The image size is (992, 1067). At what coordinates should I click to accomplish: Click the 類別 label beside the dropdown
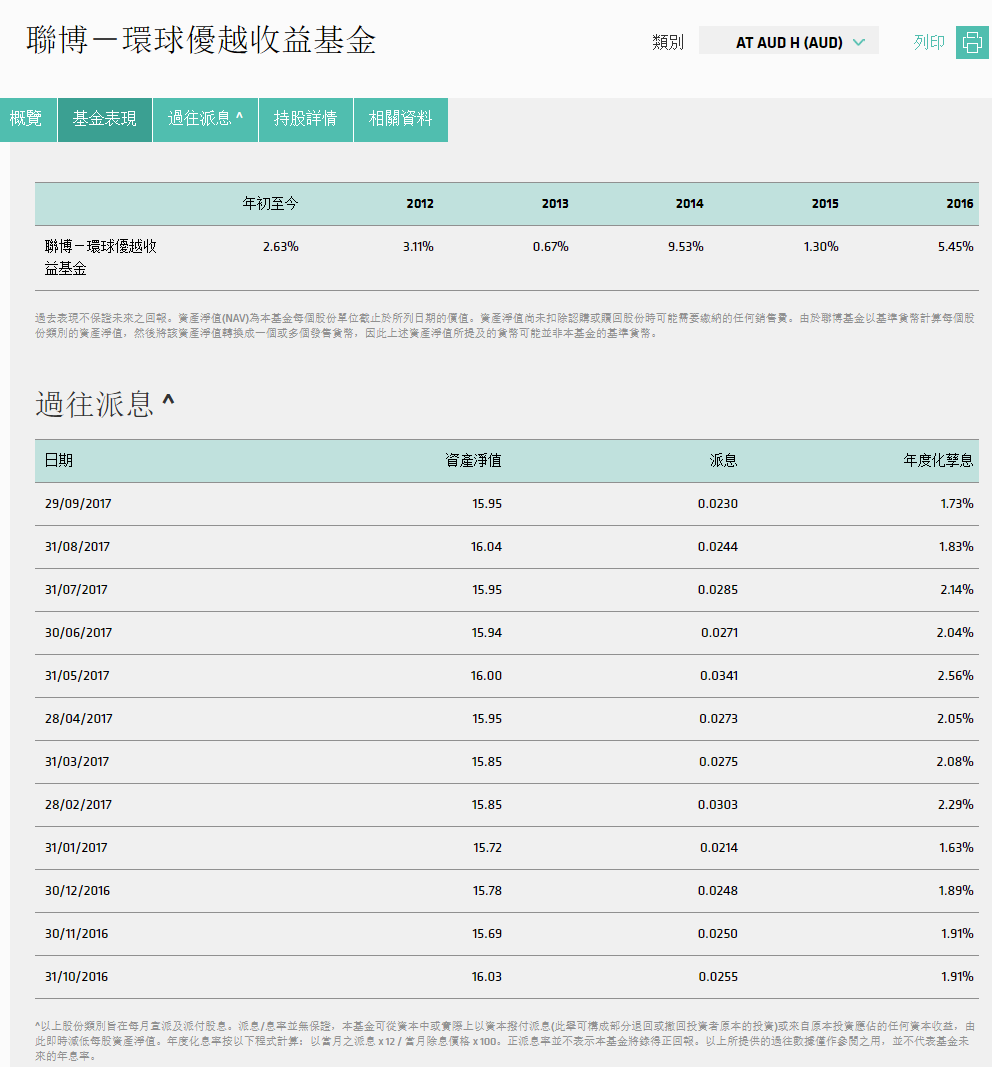(x=667, y=42)
